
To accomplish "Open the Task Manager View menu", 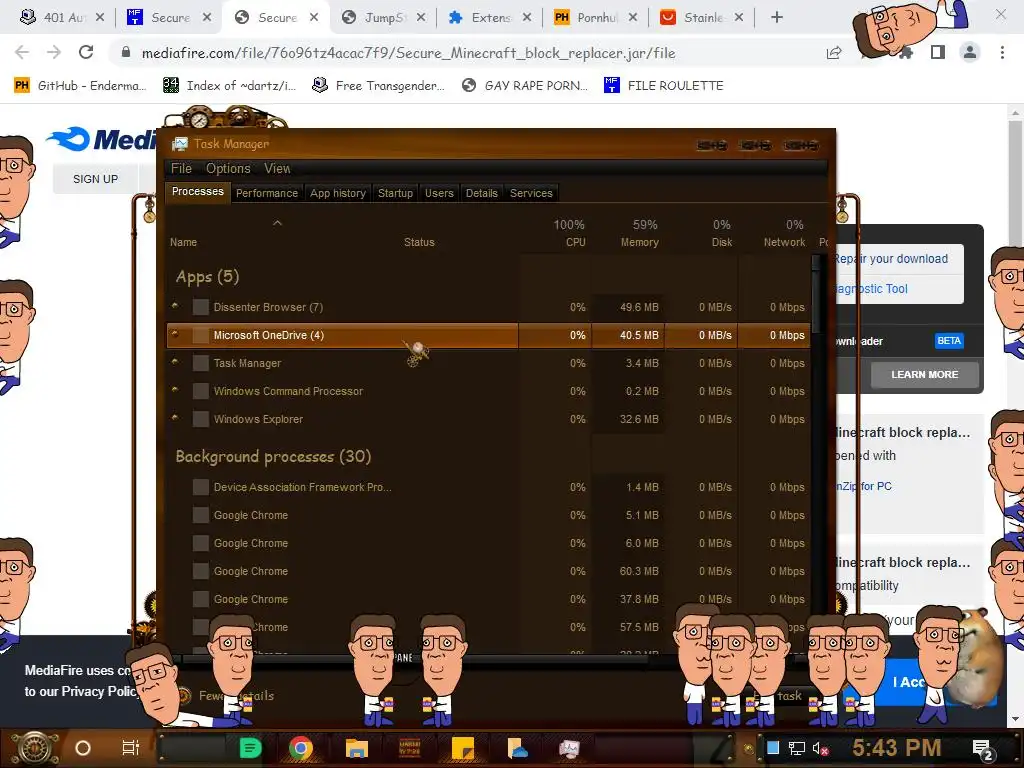I will (277, 168).
